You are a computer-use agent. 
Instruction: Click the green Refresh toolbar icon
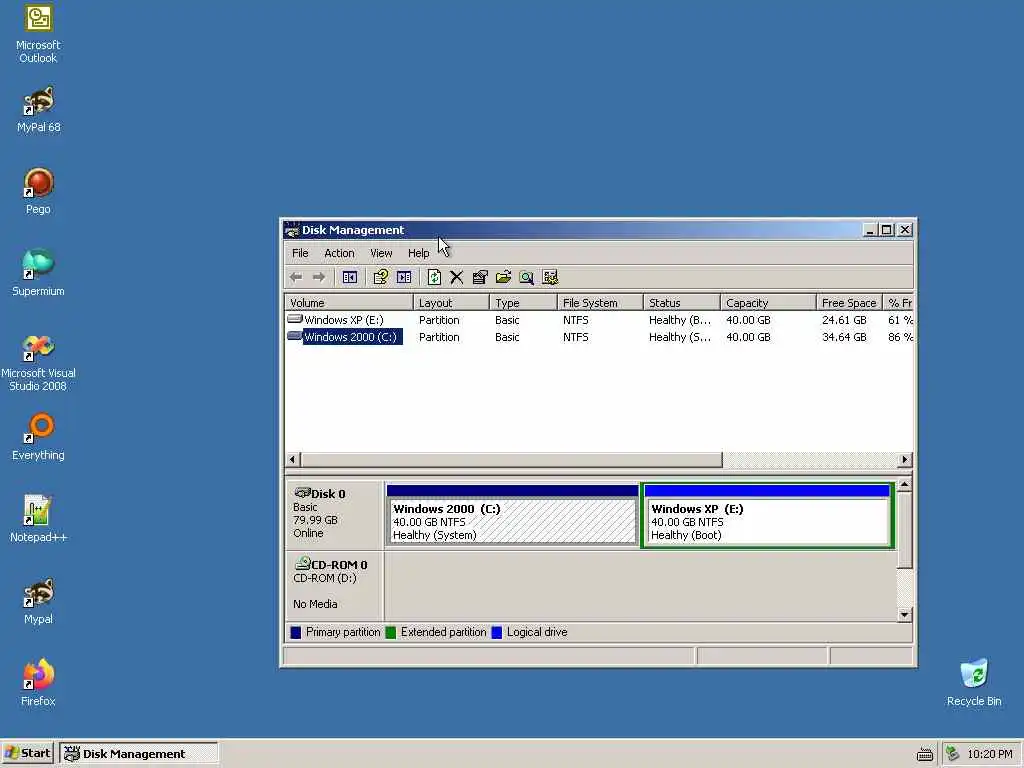[434, 278]
